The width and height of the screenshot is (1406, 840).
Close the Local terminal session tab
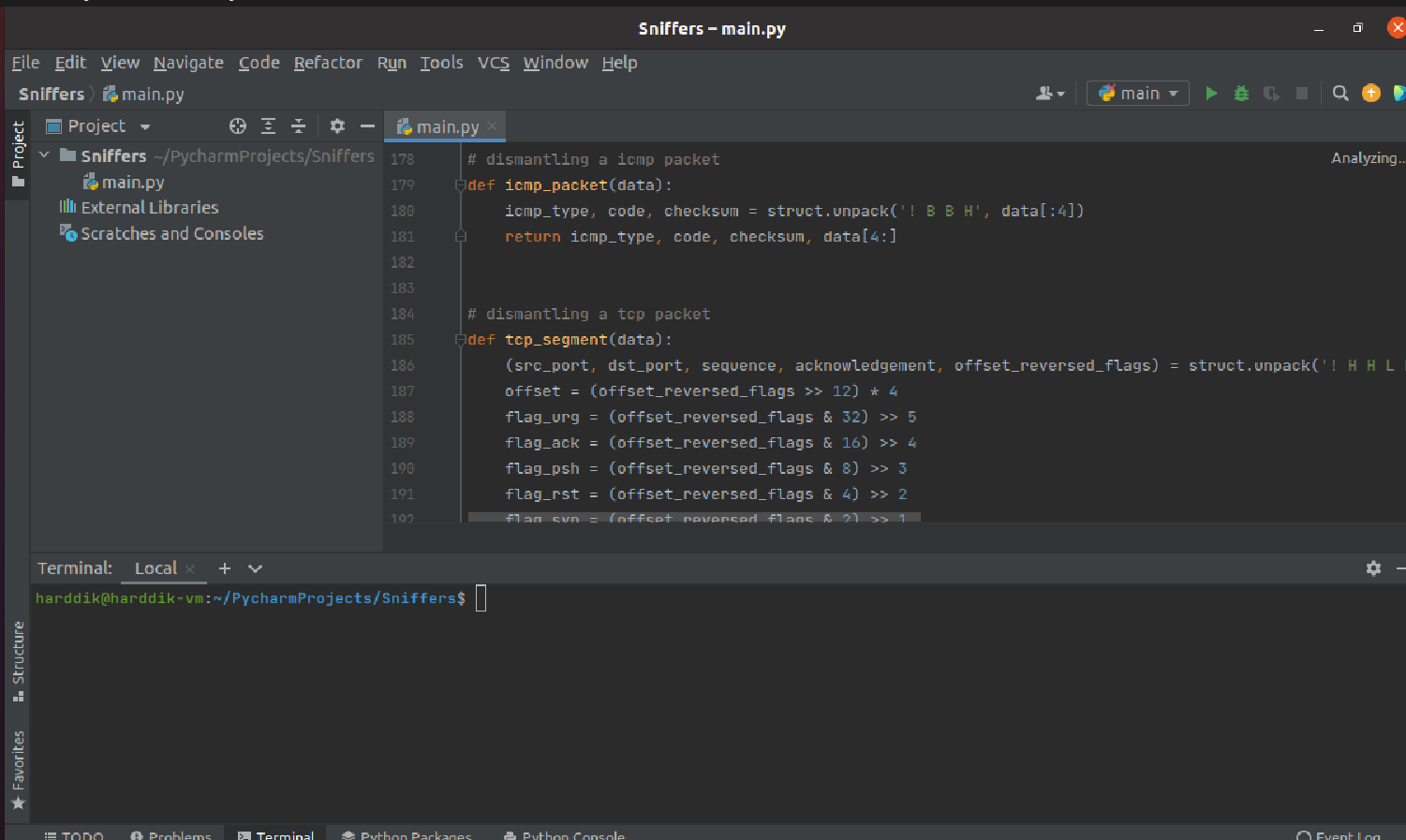click(x=190, y=568)
